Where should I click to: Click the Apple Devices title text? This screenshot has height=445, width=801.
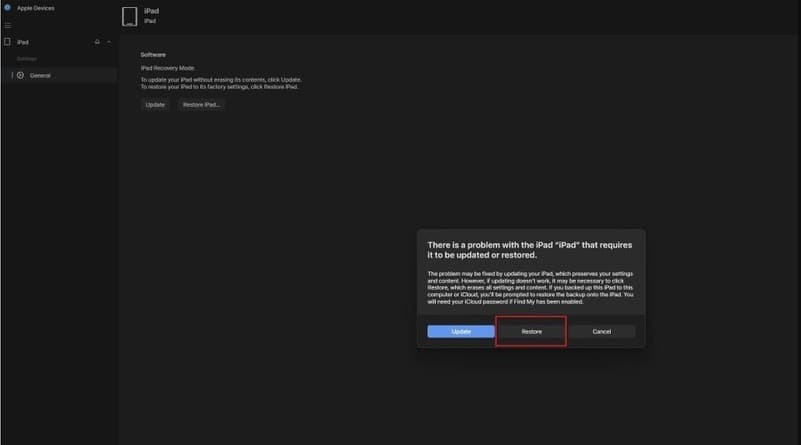click(x=36, y=7)
